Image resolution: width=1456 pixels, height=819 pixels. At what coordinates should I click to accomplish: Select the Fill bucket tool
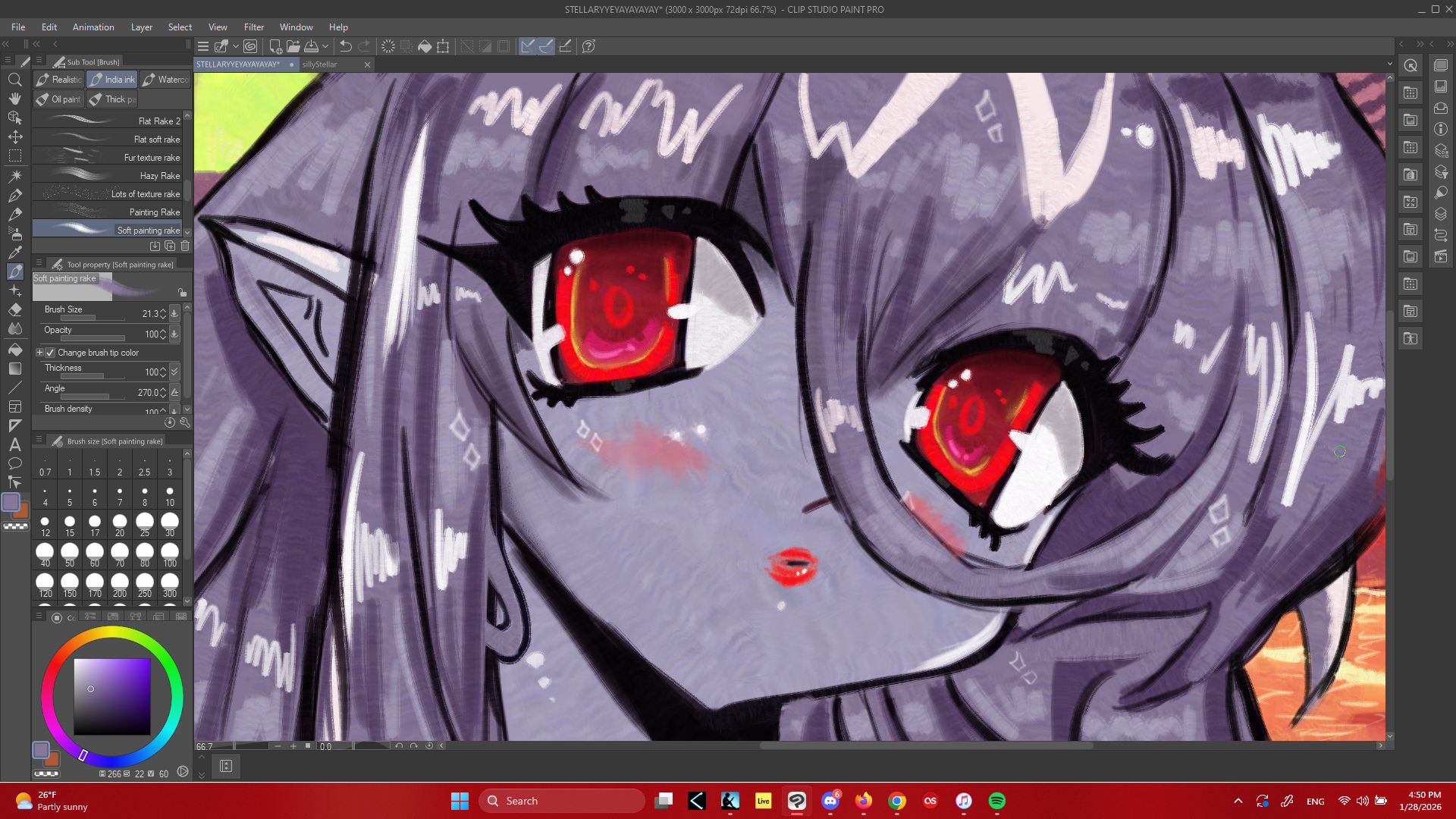pos(14,349)
